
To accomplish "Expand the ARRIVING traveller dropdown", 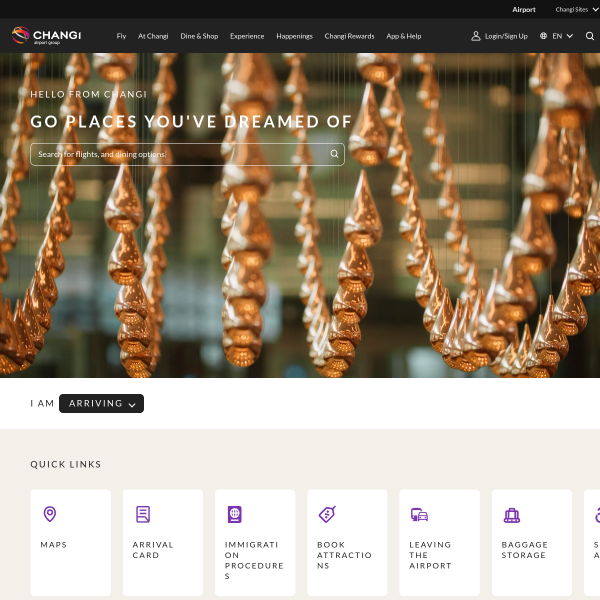I will tap(101, 403).
